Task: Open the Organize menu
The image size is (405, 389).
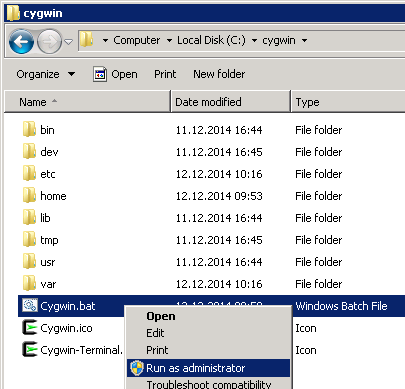Action: click(x=46, y=74)
